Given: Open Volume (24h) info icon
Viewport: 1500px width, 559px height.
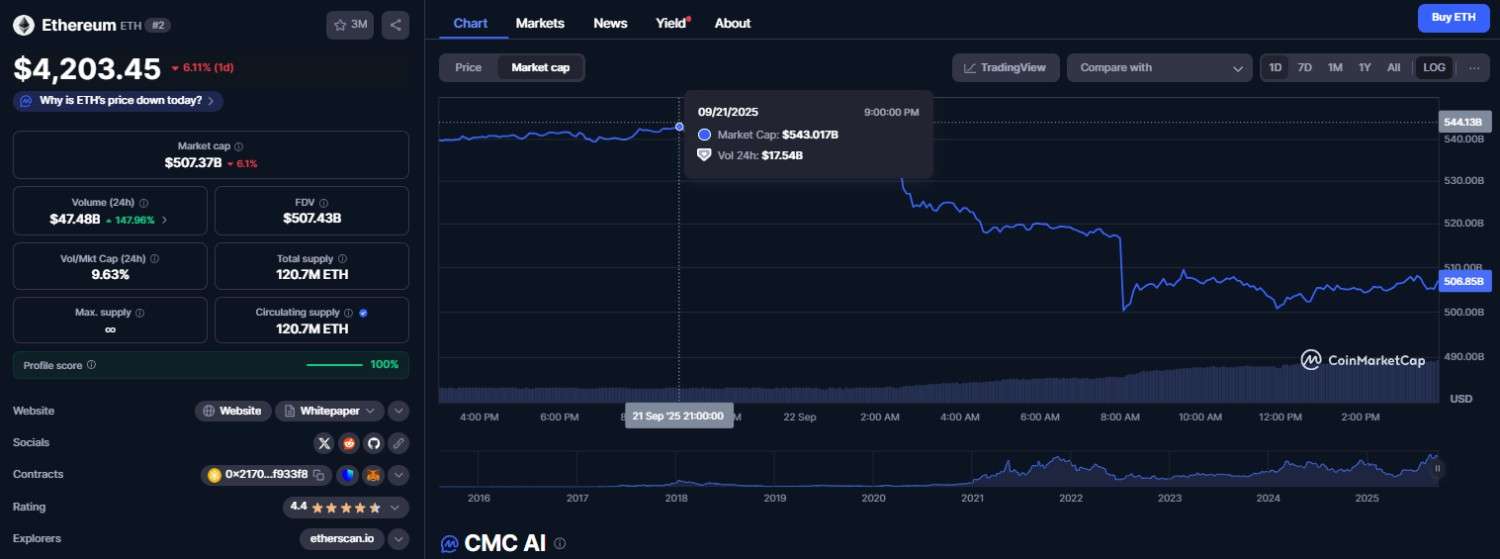Looking at the screenshot, I should pos(143,202).
